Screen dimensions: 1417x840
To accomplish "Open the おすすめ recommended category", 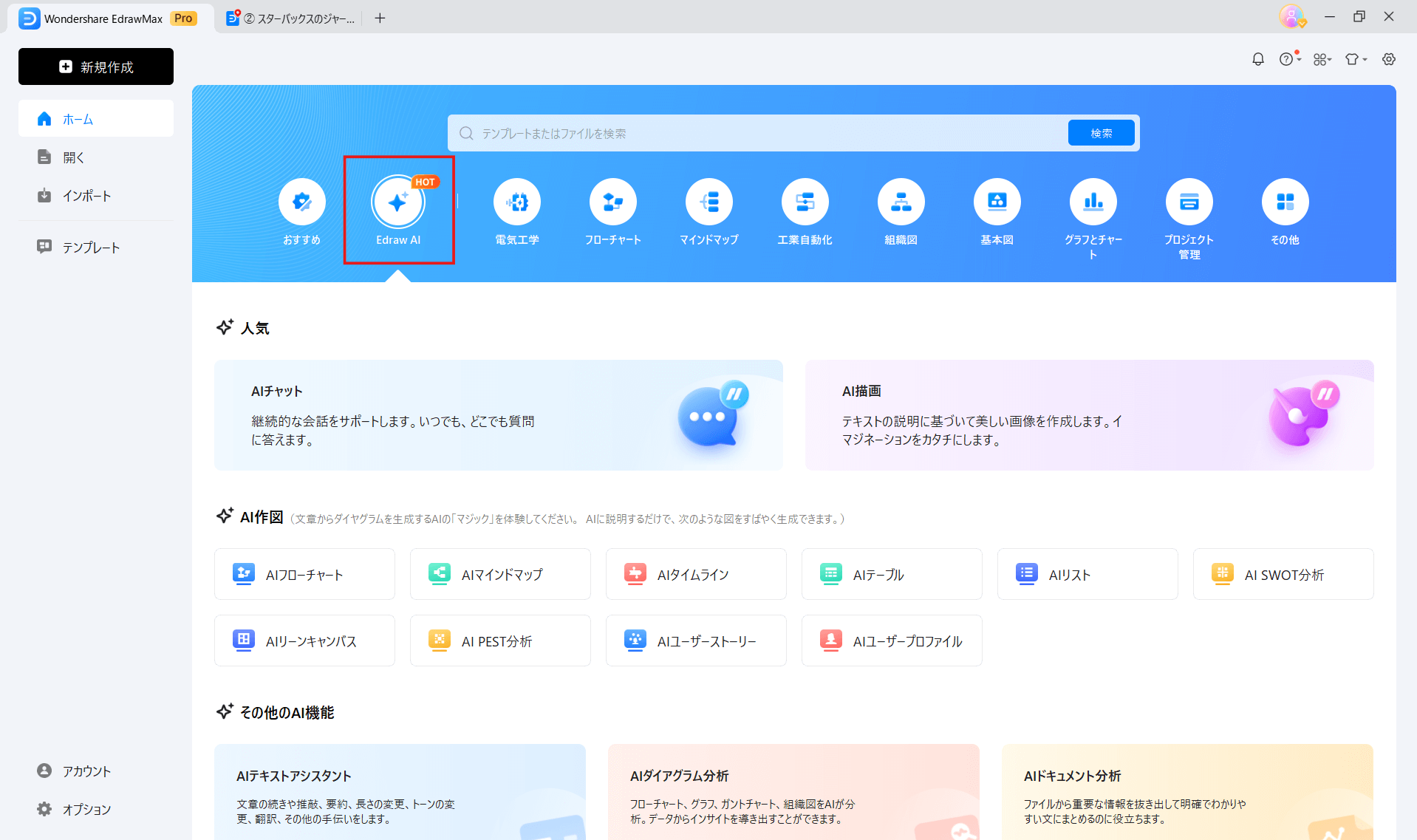I will [302, 202].
